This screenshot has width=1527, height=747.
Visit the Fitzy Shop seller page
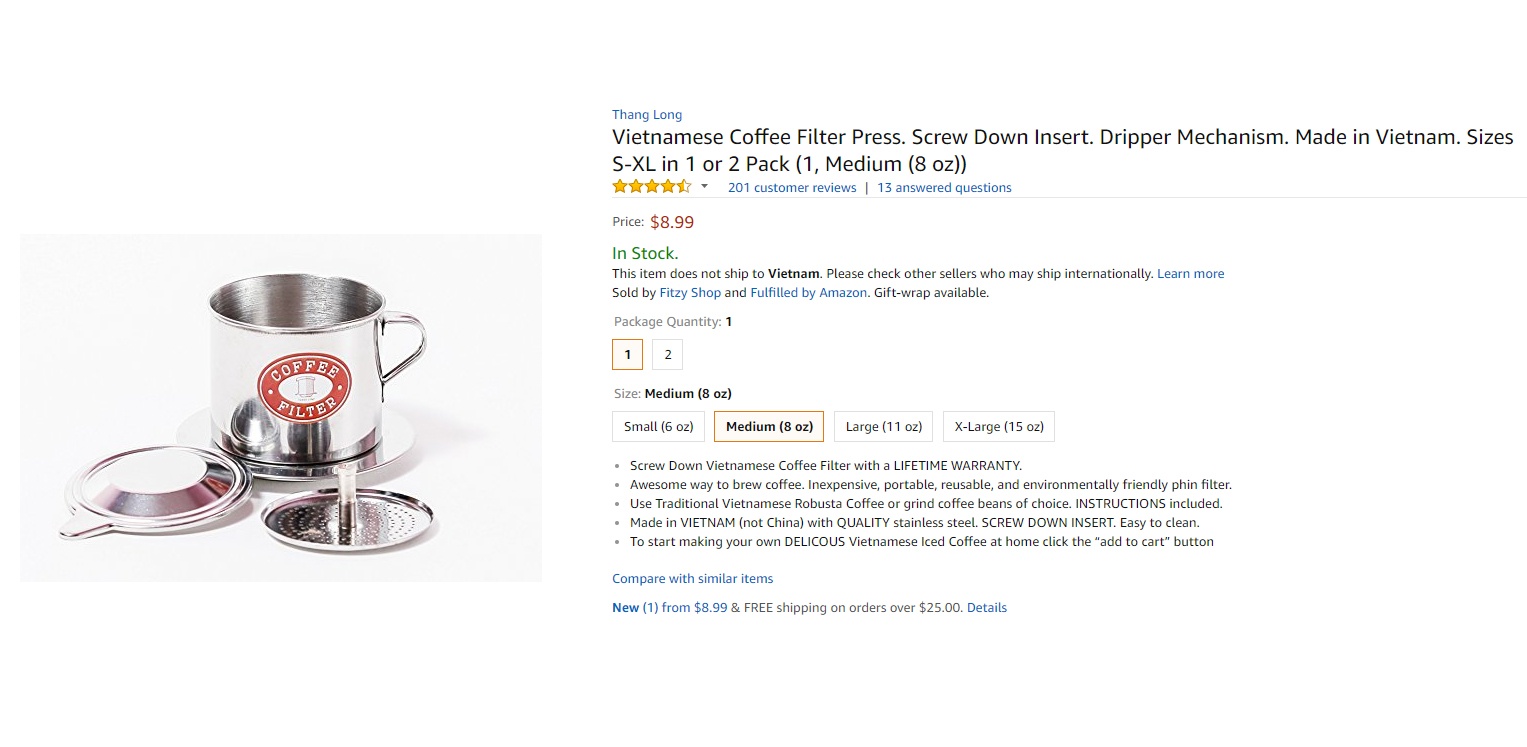click(689, 292)
